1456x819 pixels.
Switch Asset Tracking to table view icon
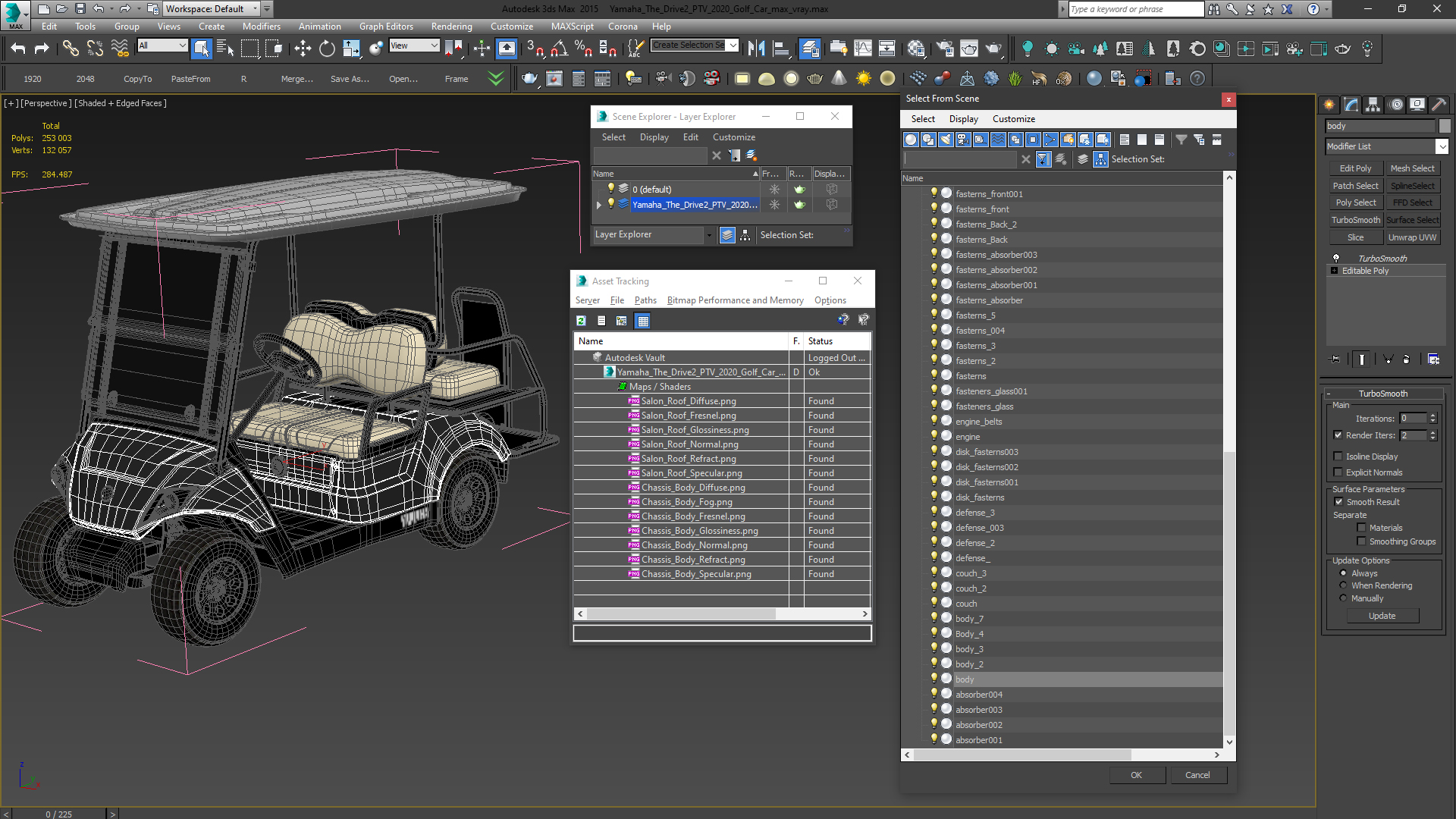(x=643, y=321)
